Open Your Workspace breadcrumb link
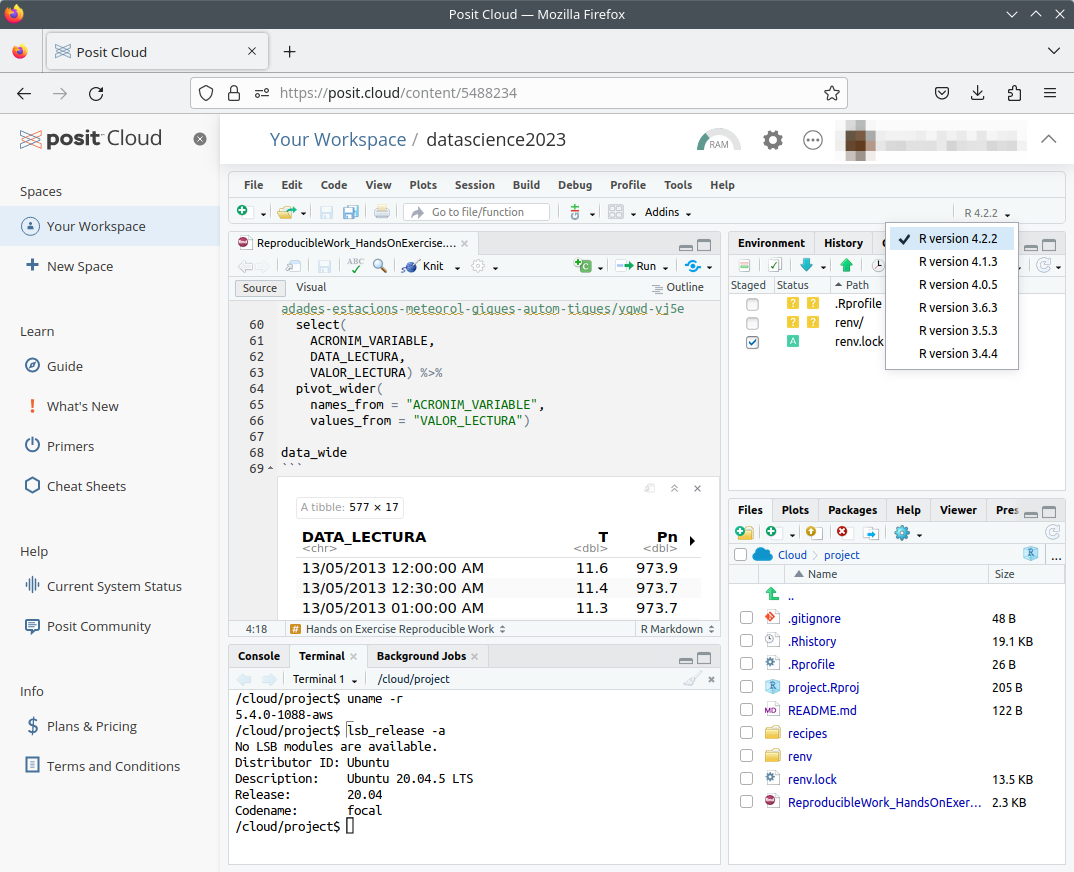The image size is (1074, 872). 338,140
